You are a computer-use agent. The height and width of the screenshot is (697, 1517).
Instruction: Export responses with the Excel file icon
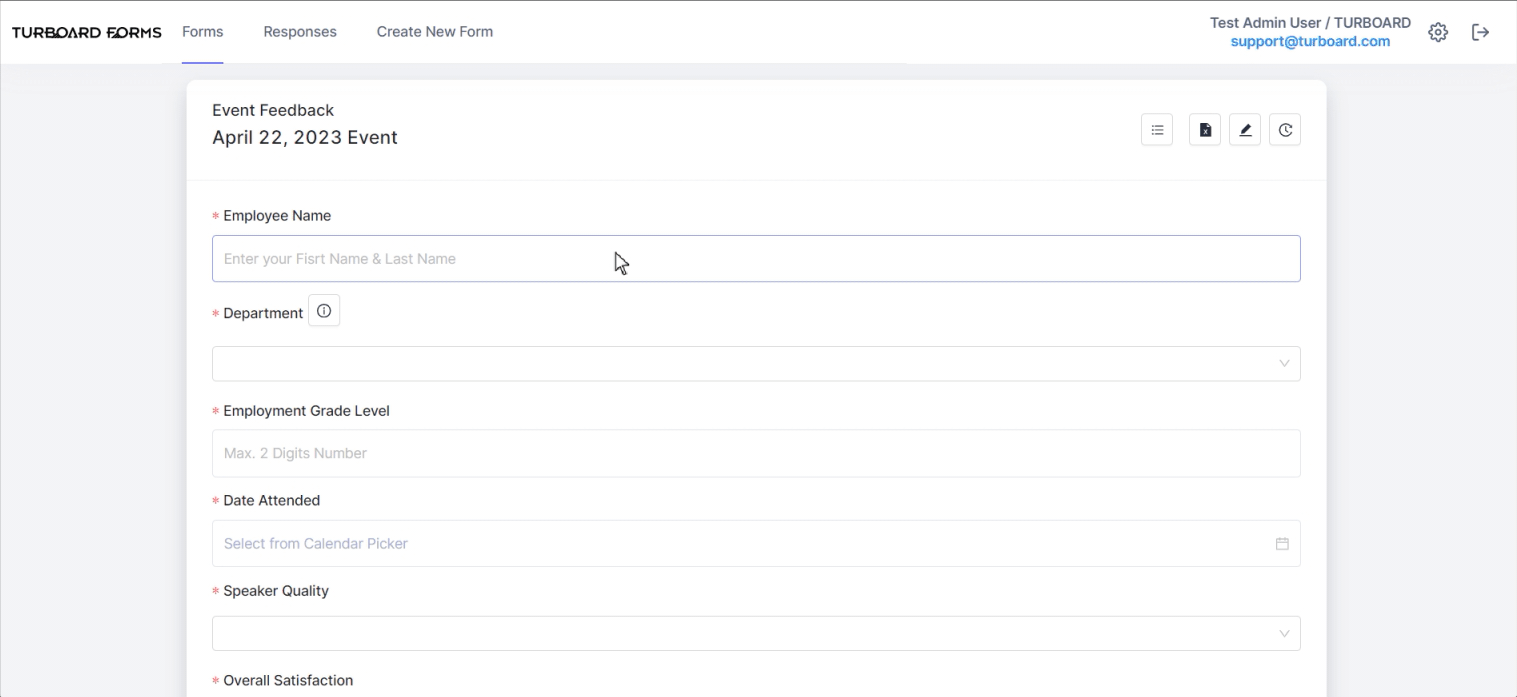pos(1205,130)
